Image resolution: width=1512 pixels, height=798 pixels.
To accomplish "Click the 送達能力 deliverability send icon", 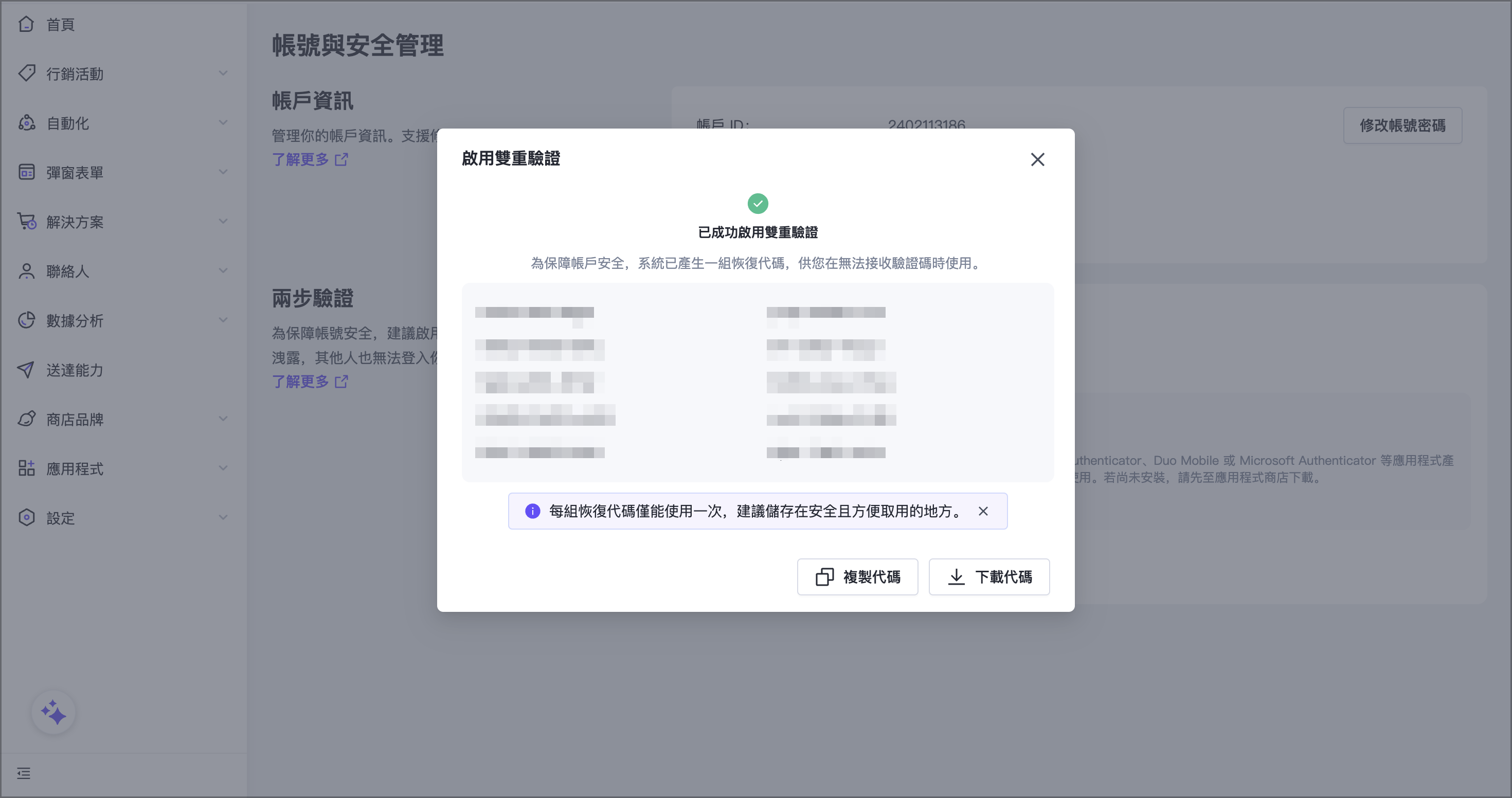I will [27, 370].
